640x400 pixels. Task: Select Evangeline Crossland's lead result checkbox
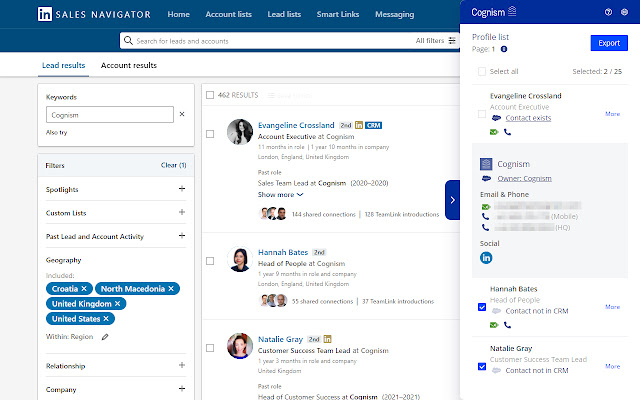pos(210,133)
